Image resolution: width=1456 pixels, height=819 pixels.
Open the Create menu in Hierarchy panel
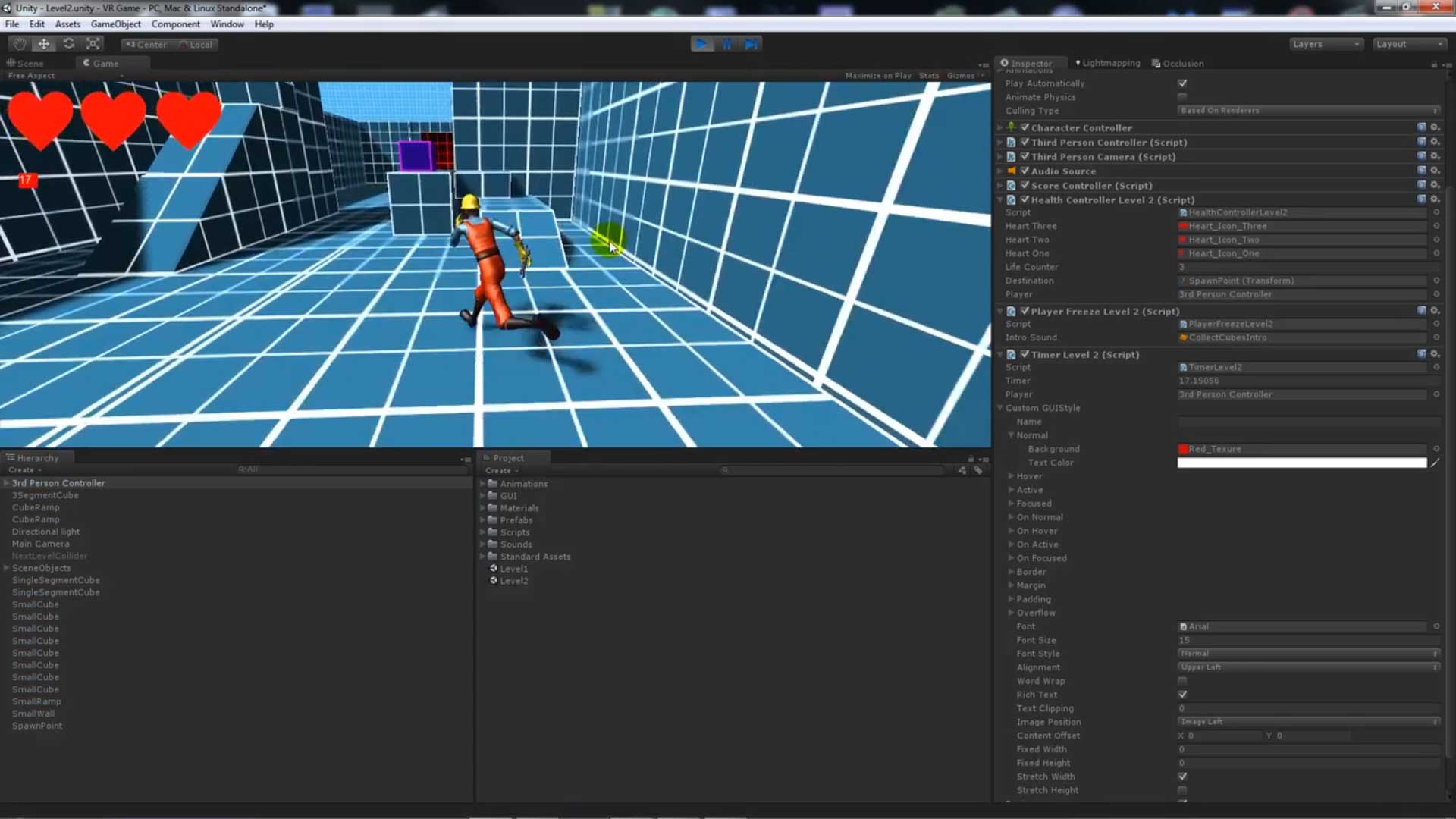pos(24,470)
